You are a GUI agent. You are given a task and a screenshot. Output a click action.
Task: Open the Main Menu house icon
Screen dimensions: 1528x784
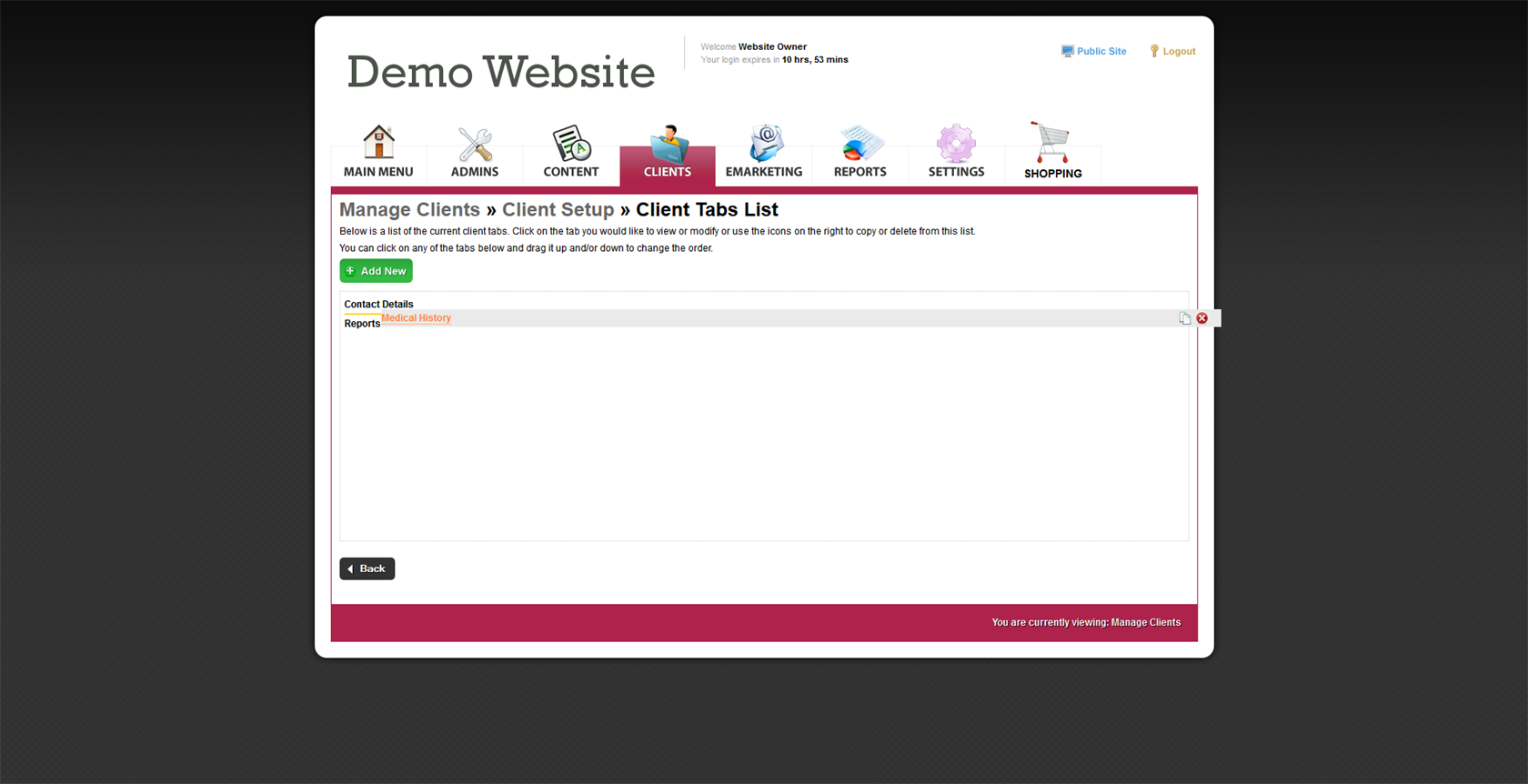(378, 143)
